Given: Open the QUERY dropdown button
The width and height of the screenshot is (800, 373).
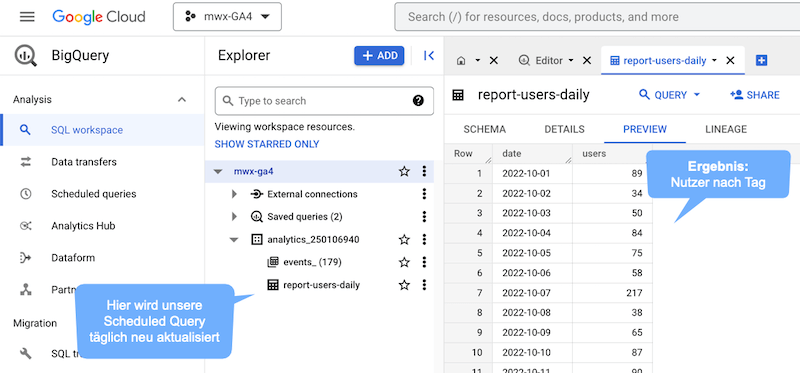Looking at the screenshot, I should click(669, 95).
